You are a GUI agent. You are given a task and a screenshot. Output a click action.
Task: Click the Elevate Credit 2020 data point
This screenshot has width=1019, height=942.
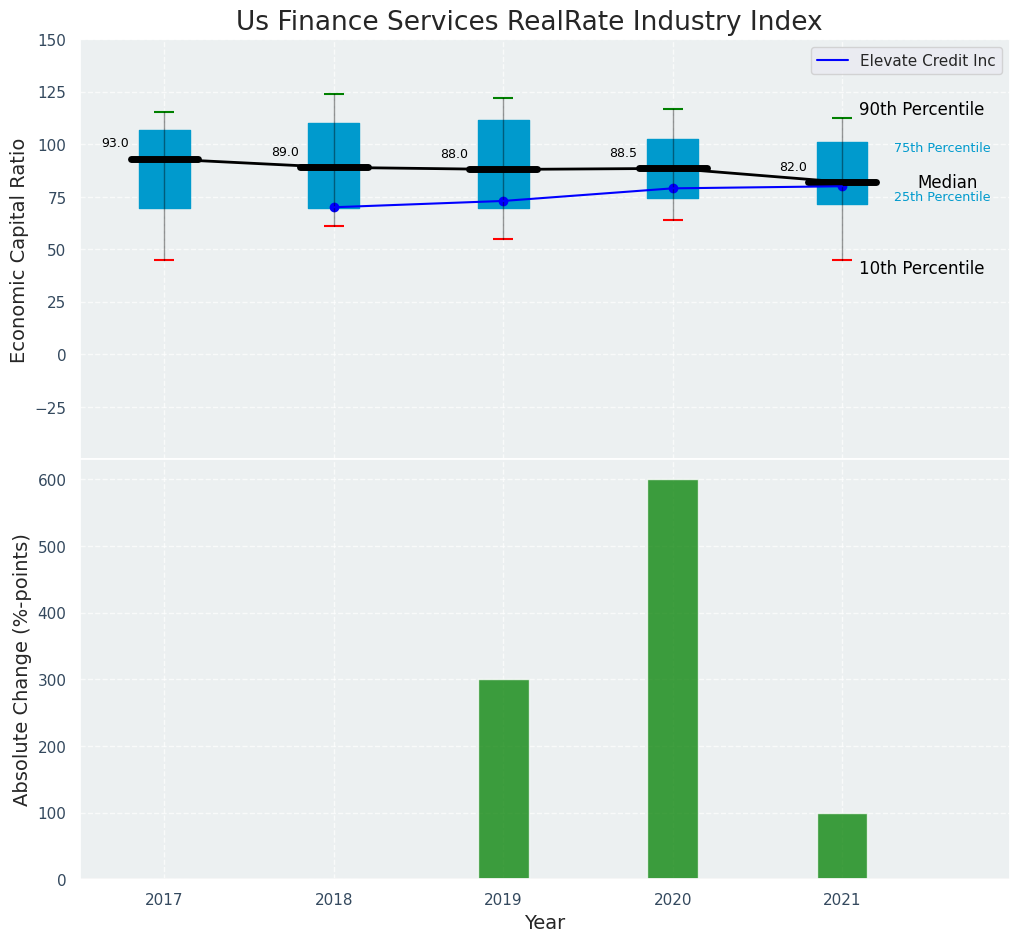tap(673, 188)
